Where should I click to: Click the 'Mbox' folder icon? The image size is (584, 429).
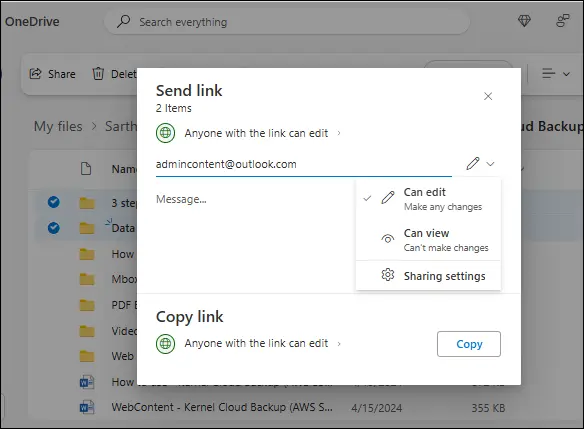(87, 279)
